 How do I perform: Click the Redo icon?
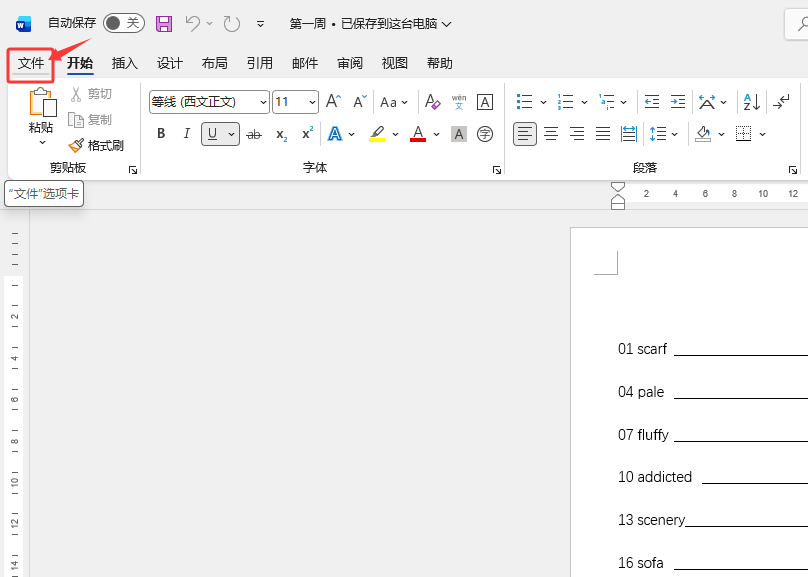[x=232, y=24]
